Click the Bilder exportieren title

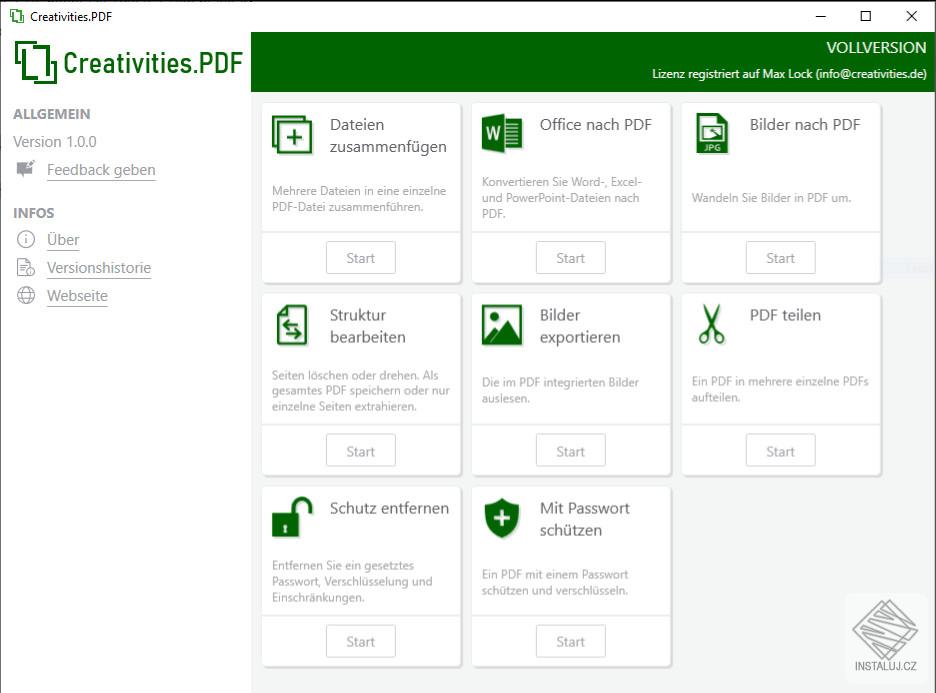[x=580, y=326]
